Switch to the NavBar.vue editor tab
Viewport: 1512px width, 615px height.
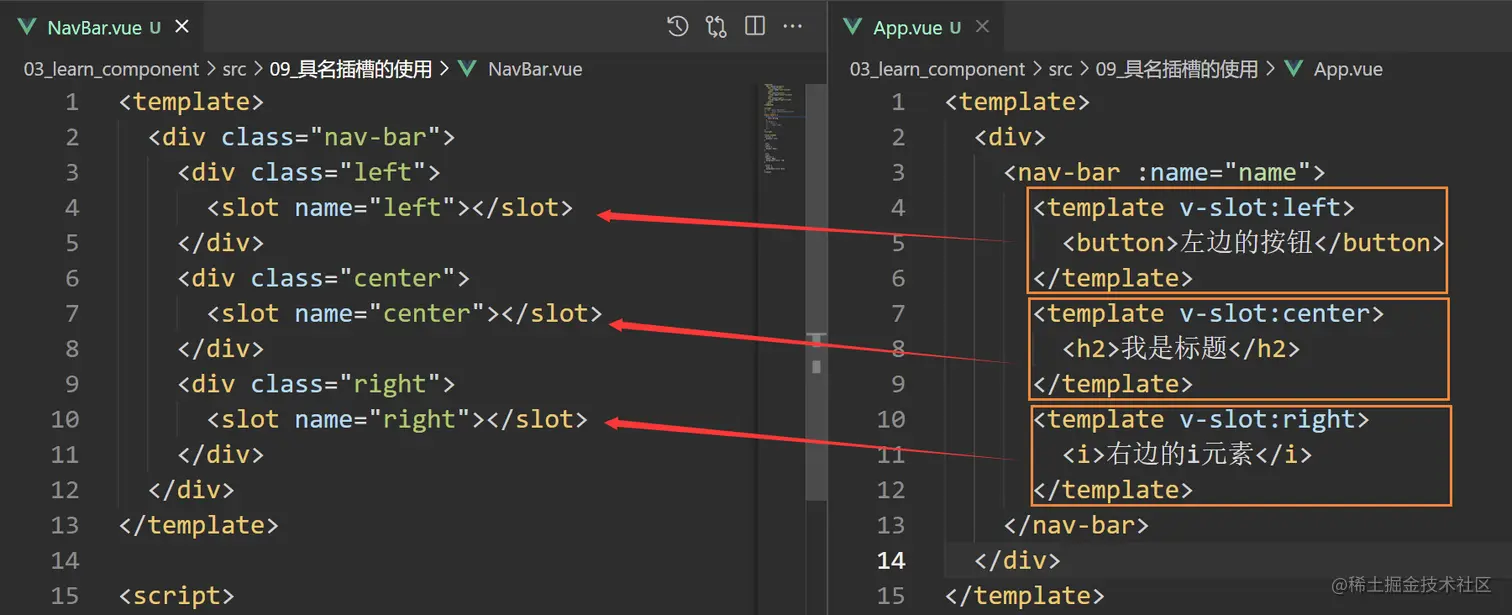pyautogui.click(x=104, y=27)
